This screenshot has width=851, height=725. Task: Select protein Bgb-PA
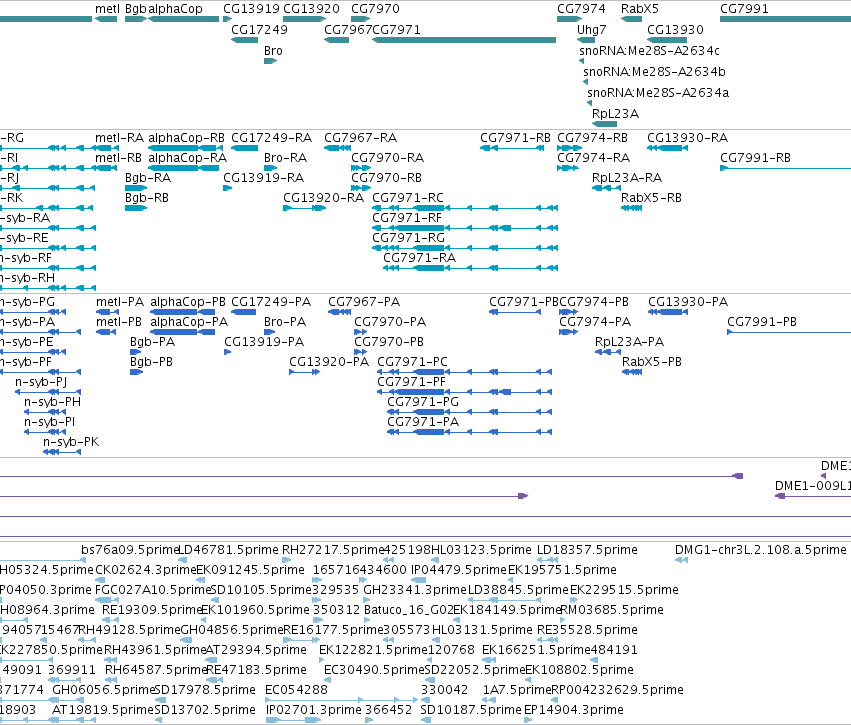coord(136,352)
